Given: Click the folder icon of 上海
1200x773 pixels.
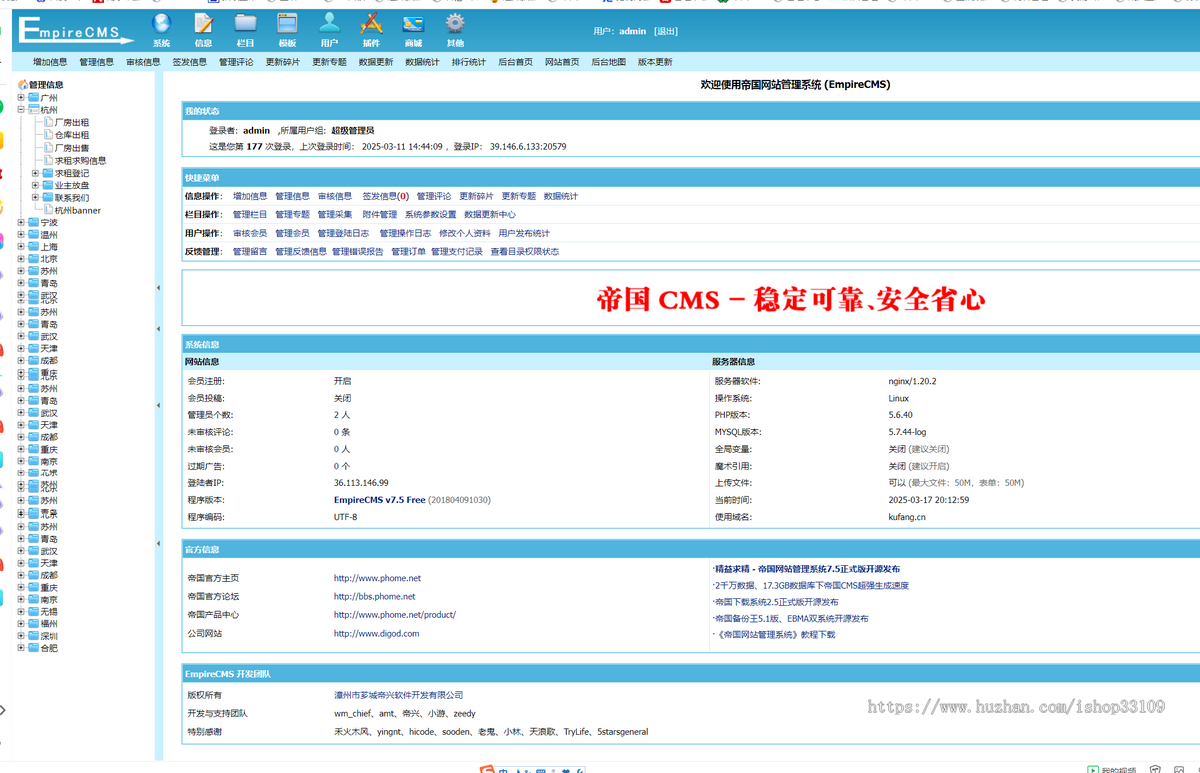Looking at the screenshot, I should tap(34, 246).
